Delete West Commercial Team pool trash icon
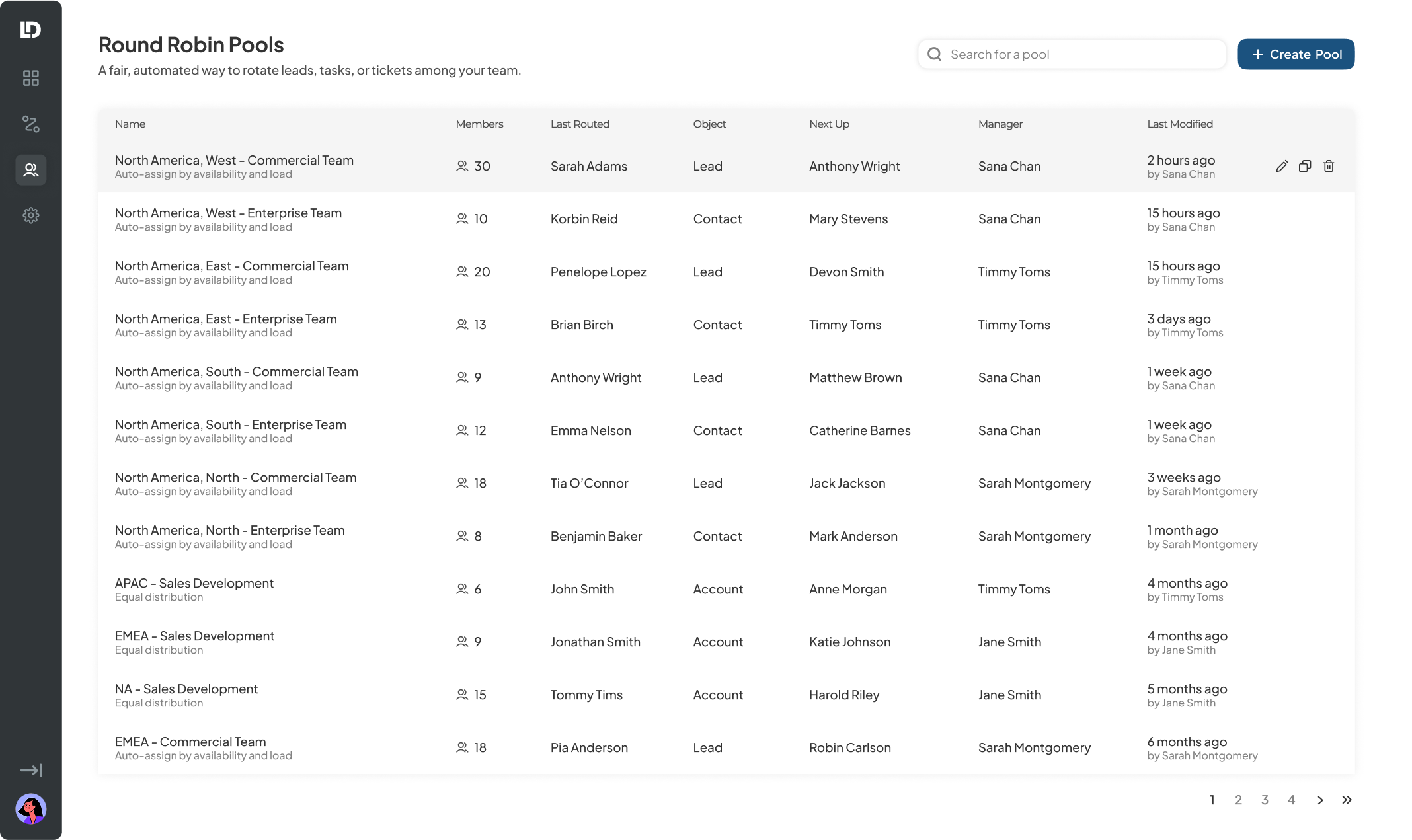 point(1329,167)
